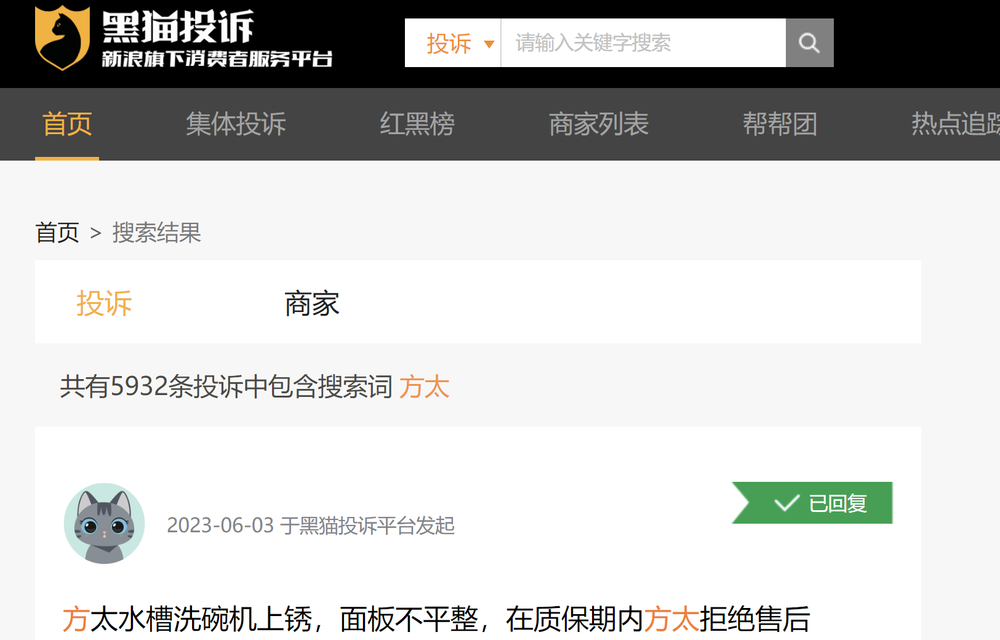Click the 首页 breadcrumb link

click(57, 233)
